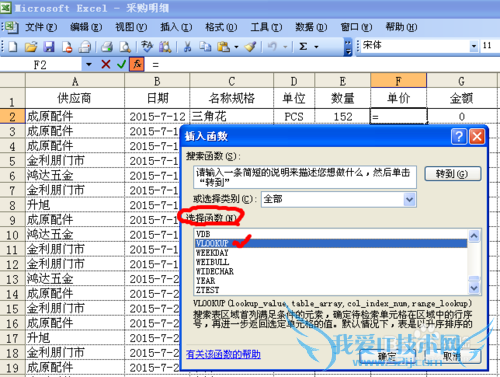Screen dimensions: 500x377
Task: Open the 文件(F) menu
Action: point(41,27)
